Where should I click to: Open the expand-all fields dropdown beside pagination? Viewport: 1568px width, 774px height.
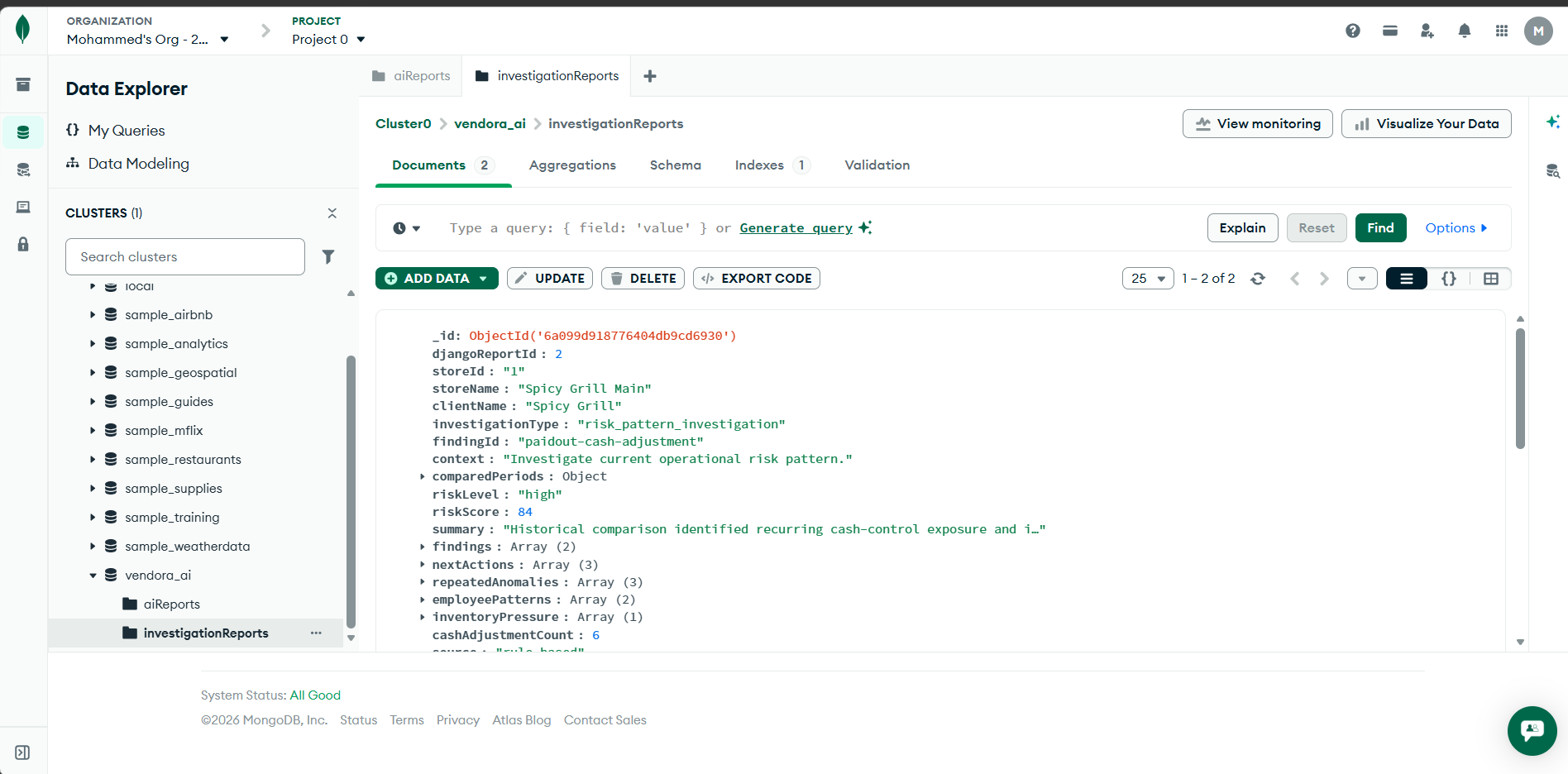pyautogui.click(x=1362, y=279)
